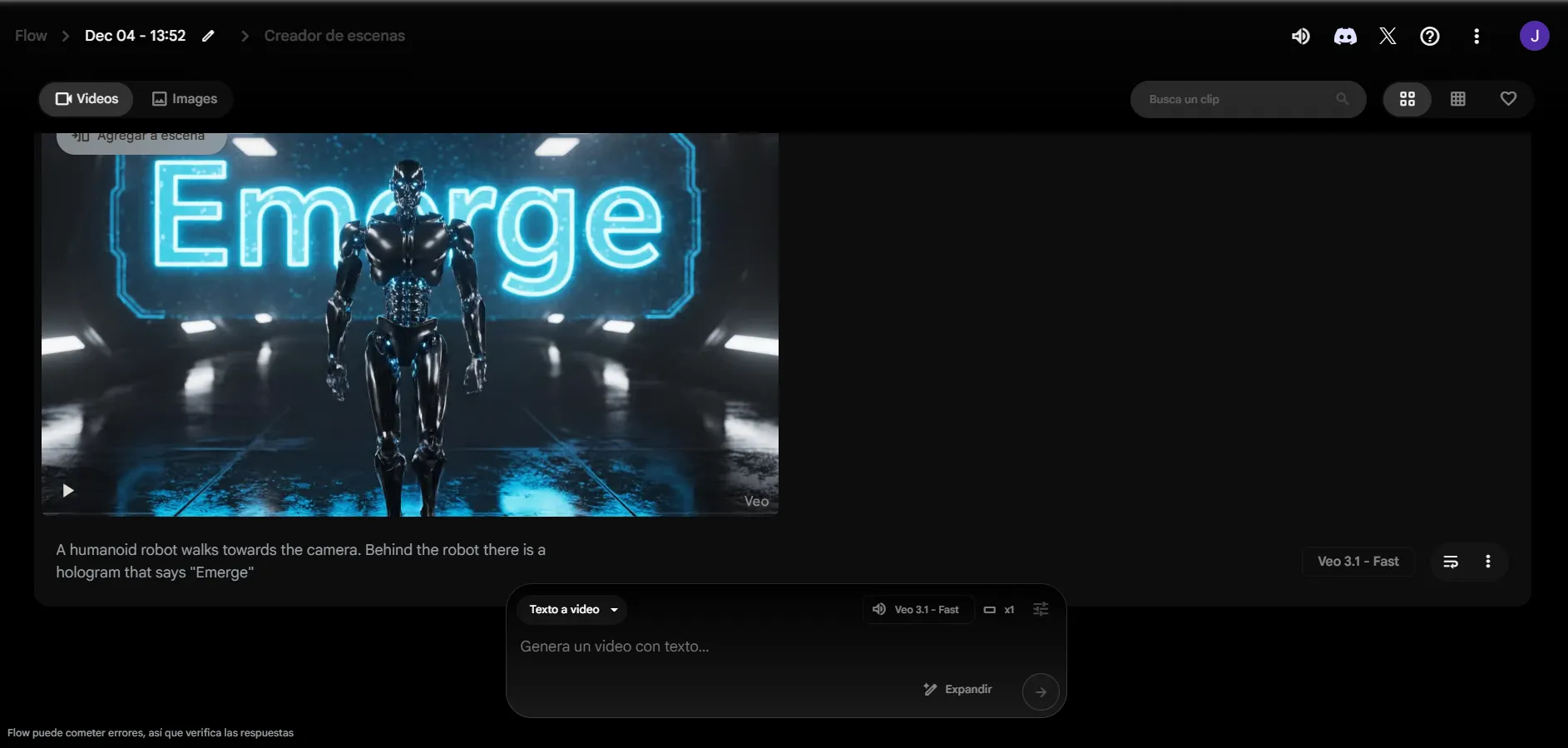This screenshot has height=748, width=1568.
Task: Open the clip's three-dot options menu
Action: pos(1487,562)
